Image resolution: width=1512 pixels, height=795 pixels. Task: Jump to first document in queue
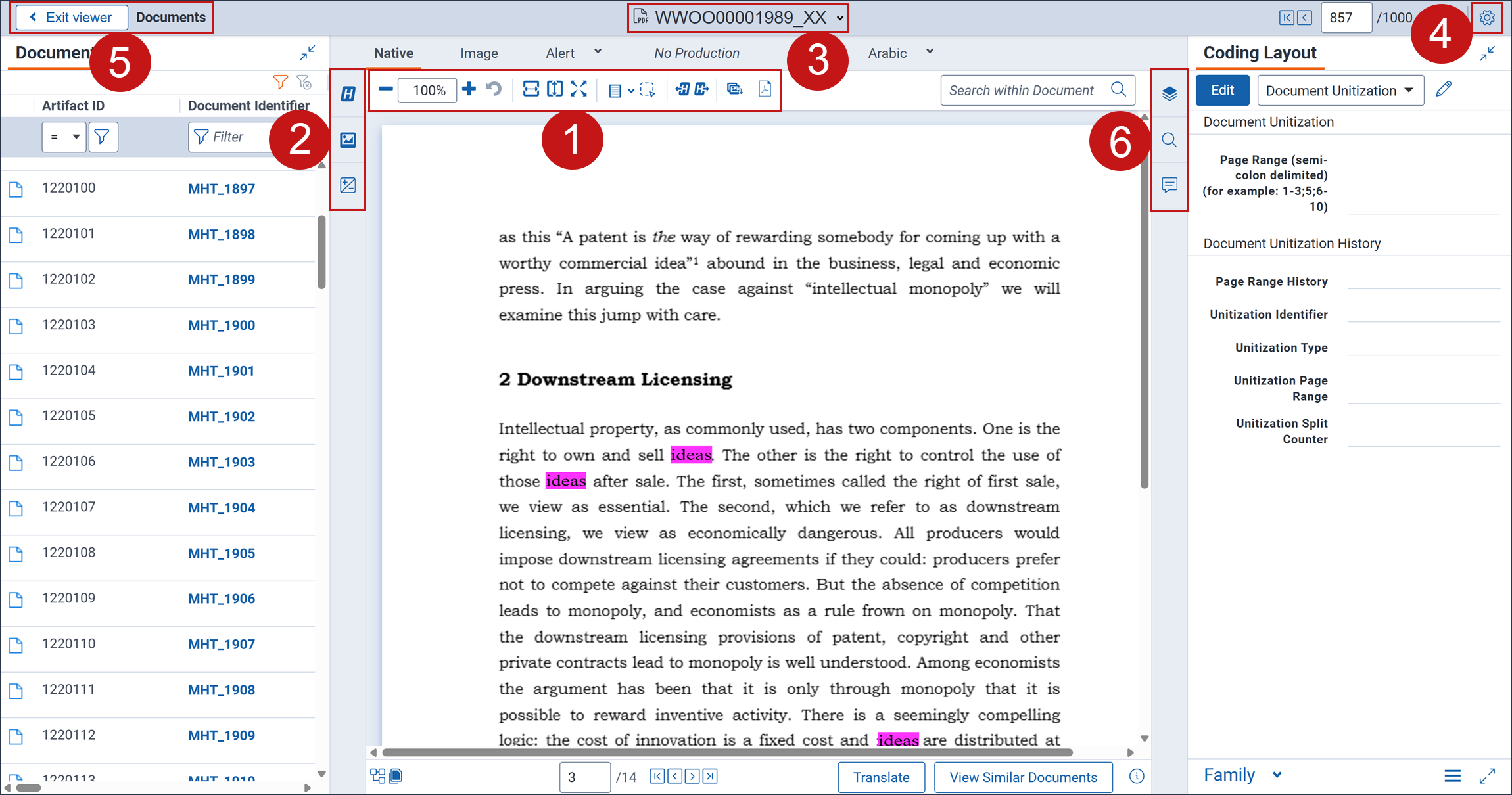click(1287, 18)
